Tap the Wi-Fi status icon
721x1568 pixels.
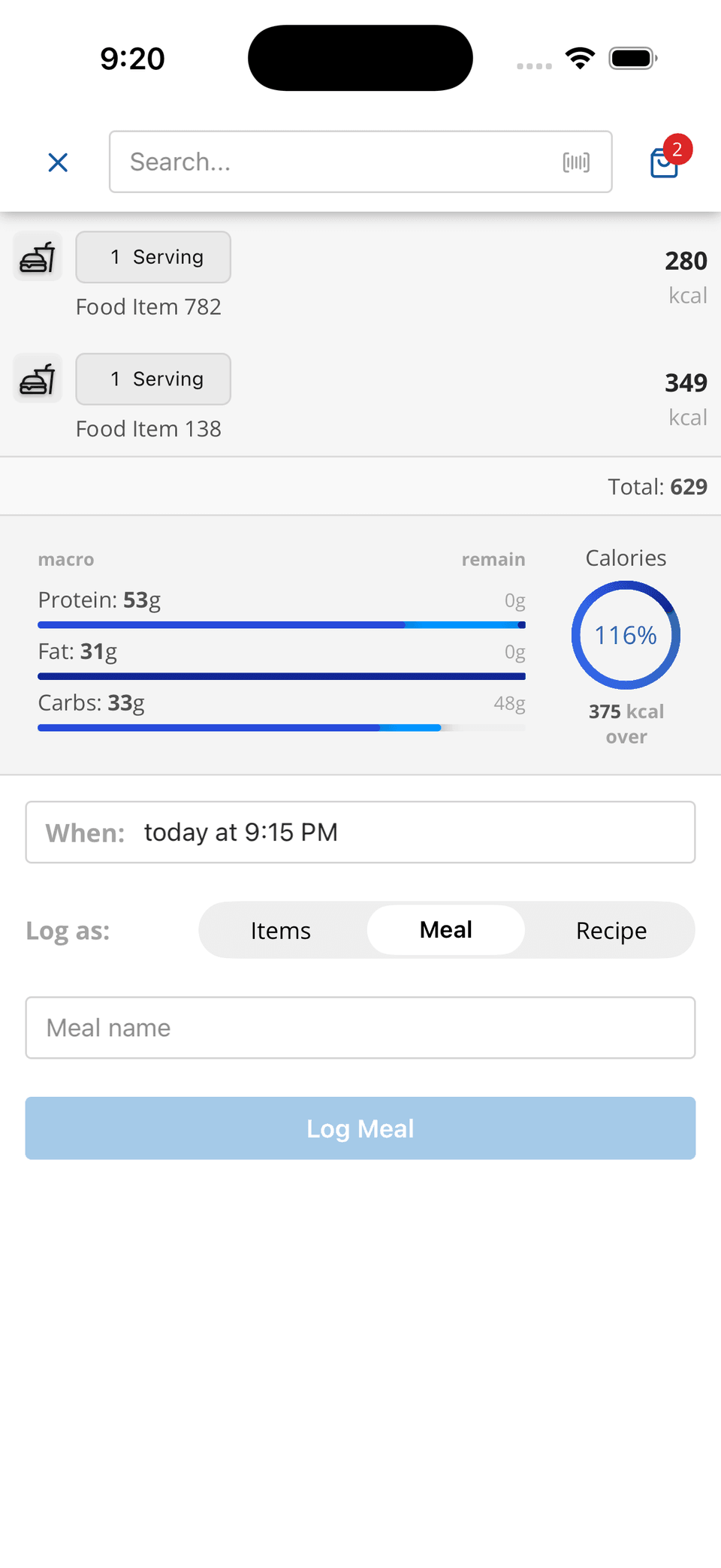click(580, 59)
